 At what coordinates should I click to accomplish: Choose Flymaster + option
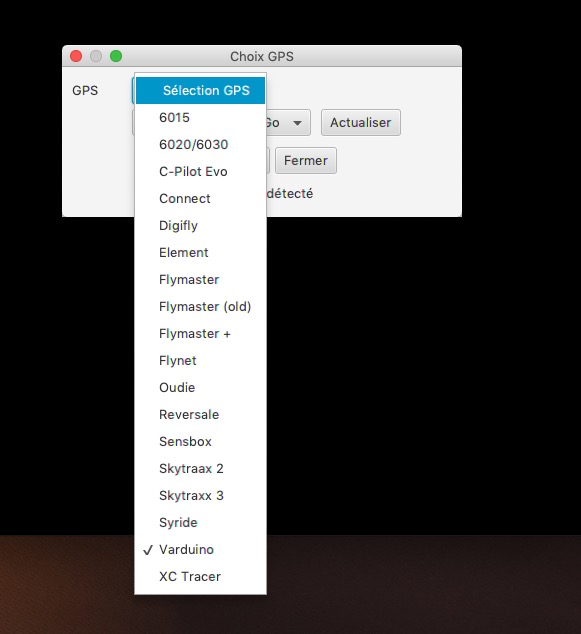[200, 334]
